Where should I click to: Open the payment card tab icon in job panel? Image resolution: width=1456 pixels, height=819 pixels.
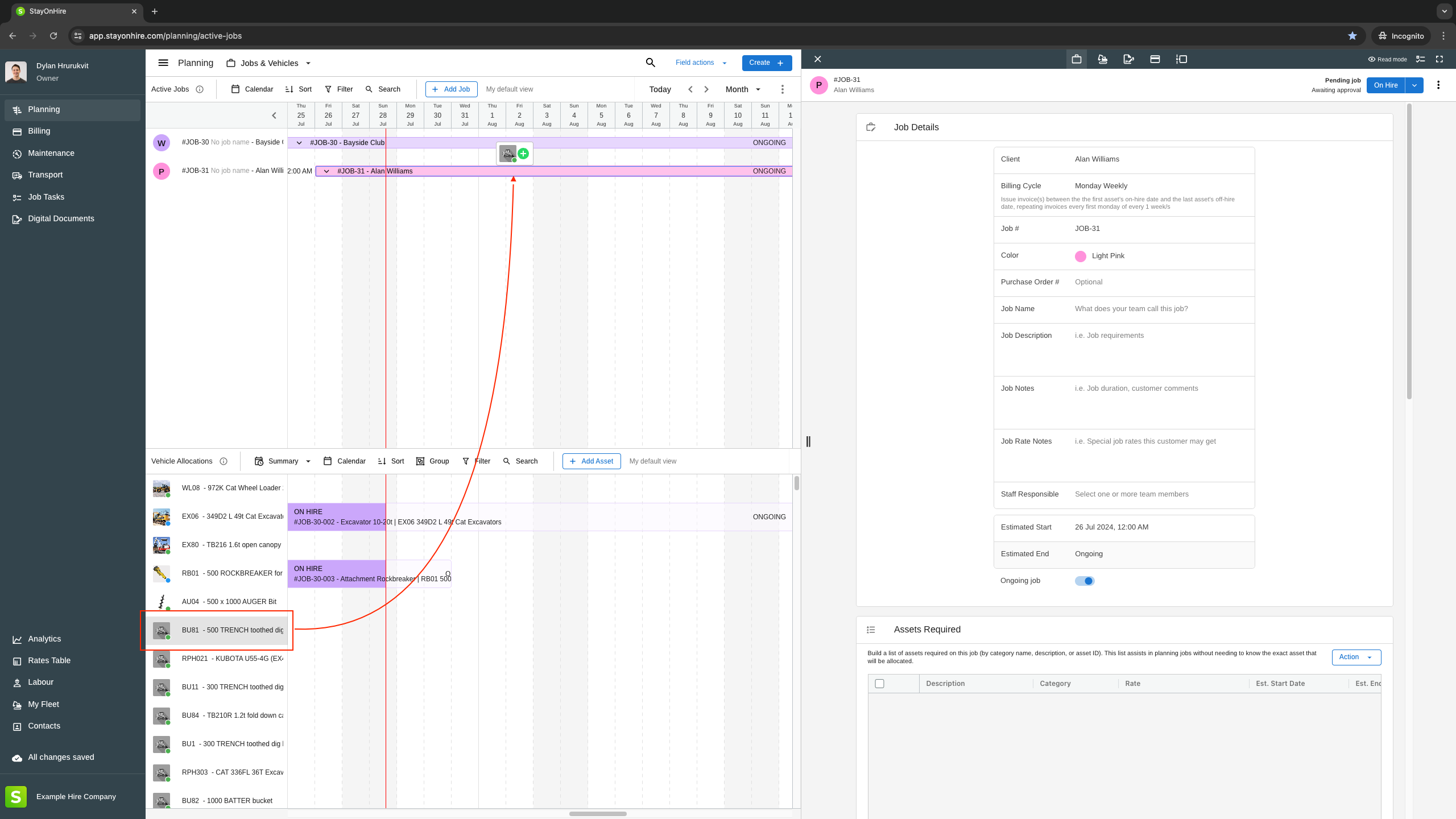(1155, 59)
